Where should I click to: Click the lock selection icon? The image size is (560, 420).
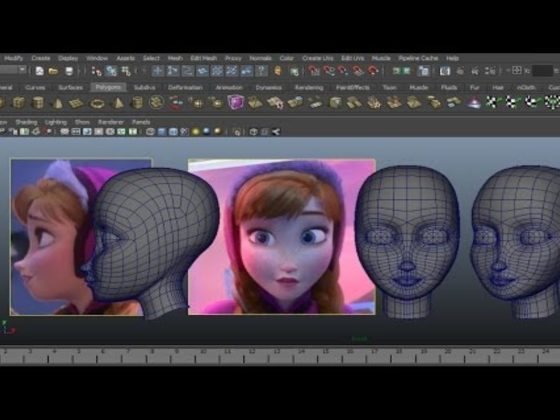coord(278,71)
